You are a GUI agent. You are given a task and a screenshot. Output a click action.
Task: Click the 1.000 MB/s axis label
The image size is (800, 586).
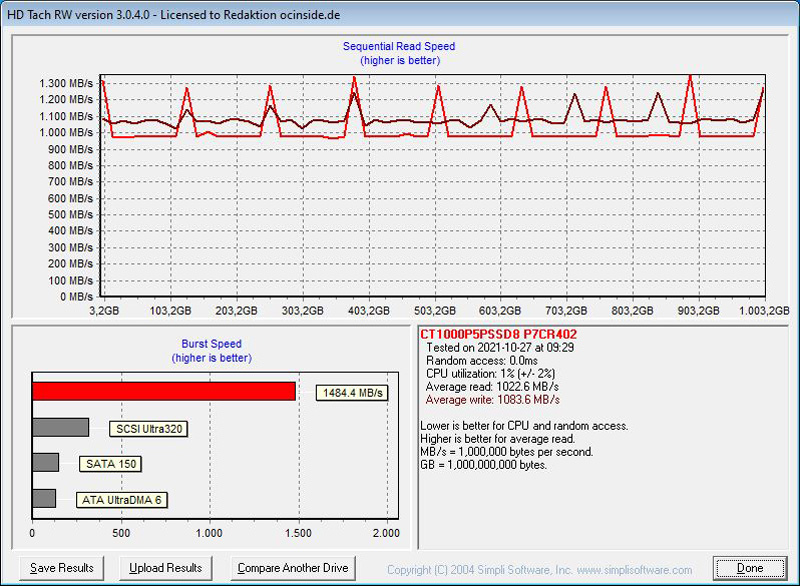[x=66, y=133]
